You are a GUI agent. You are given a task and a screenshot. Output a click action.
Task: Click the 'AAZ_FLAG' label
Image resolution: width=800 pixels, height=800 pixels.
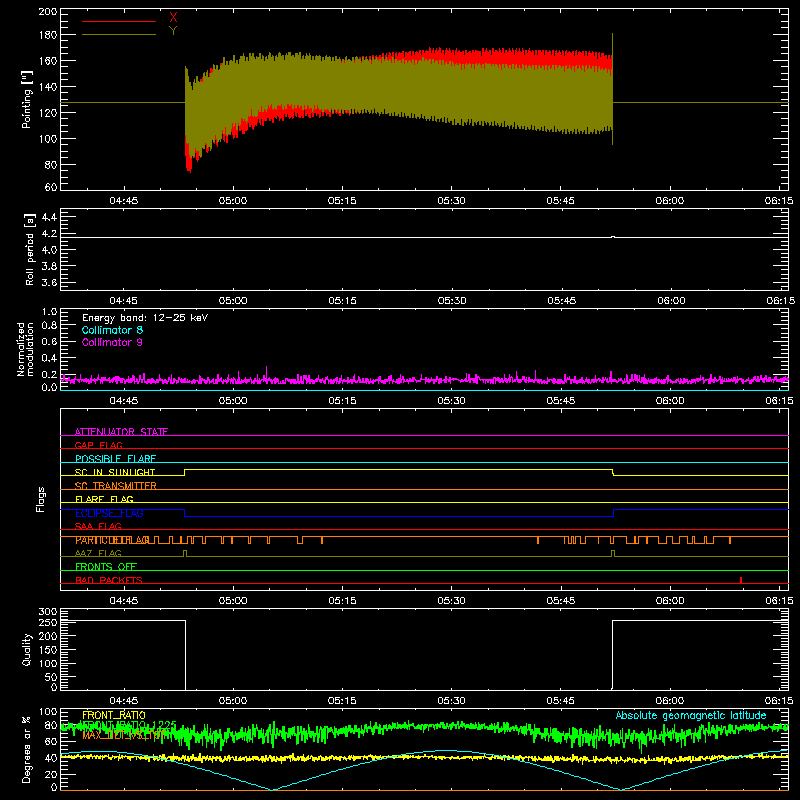[x=98, y=554]
